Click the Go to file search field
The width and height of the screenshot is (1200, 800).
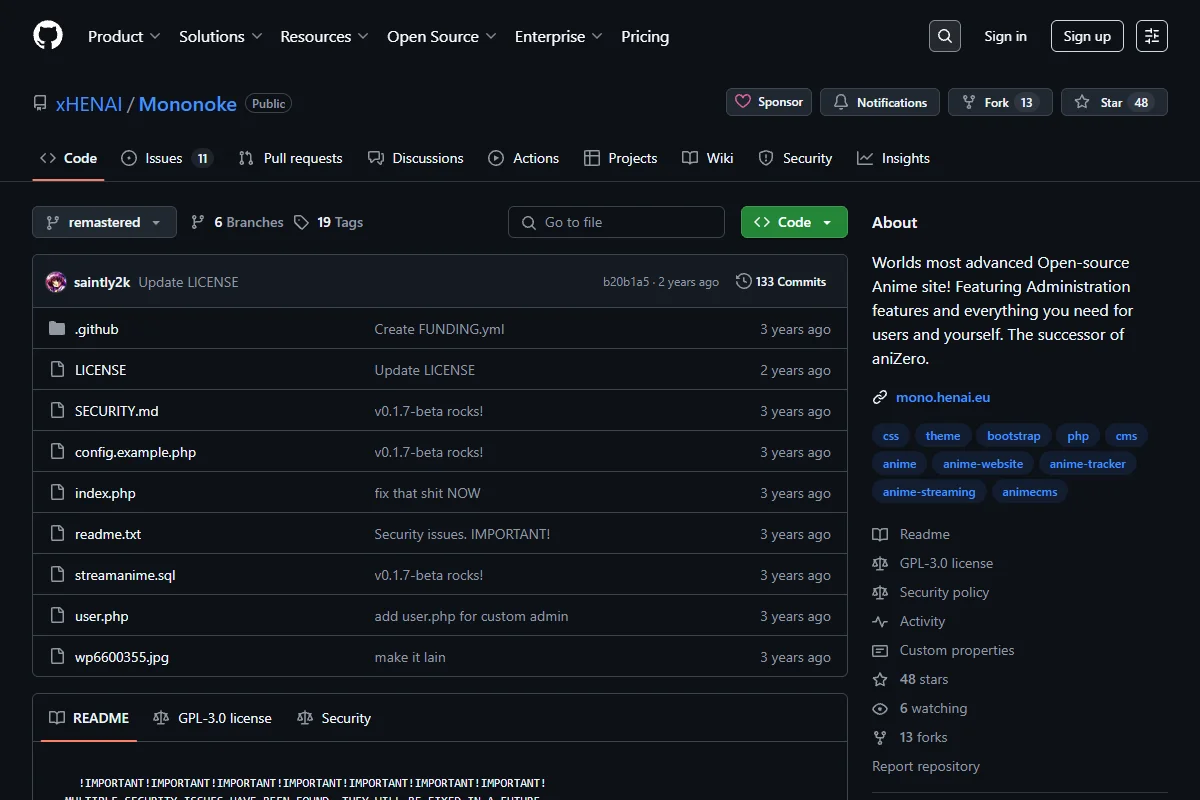tap(616, 222)
